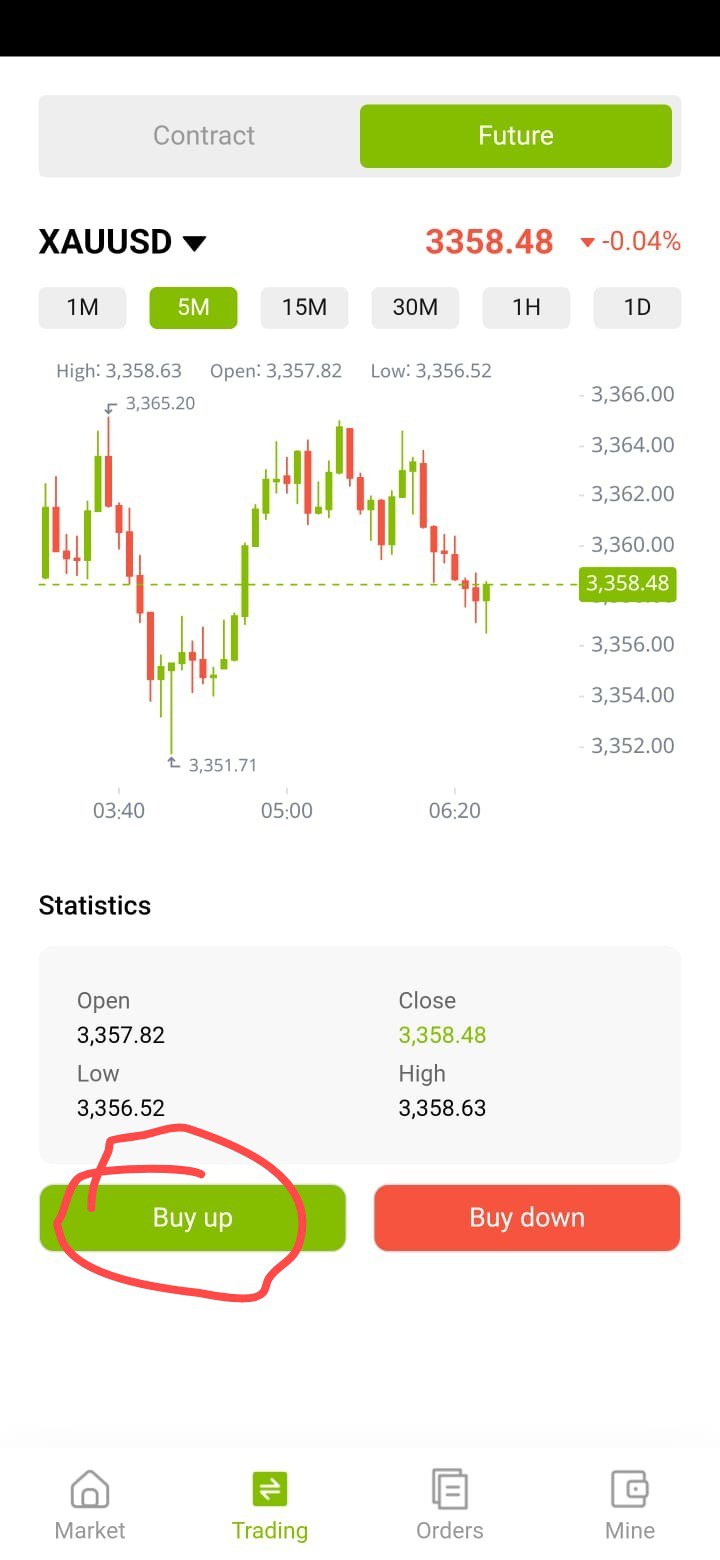720x1560 pixels.
Task: Click the red down-triangle beside -0.04%
Action: click(588, 243)
